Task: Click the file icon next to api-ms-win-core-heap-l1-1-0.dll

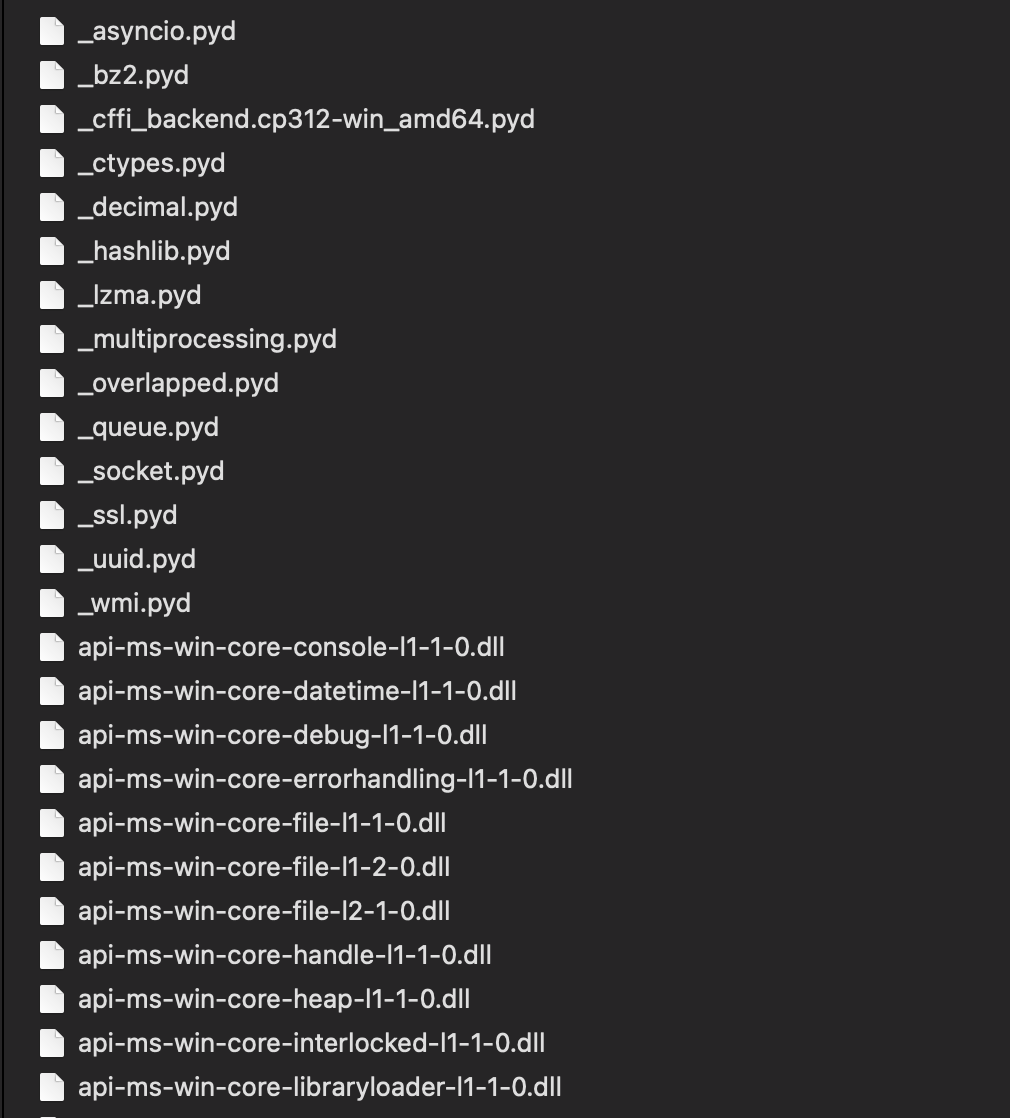Action: (52, 999)
